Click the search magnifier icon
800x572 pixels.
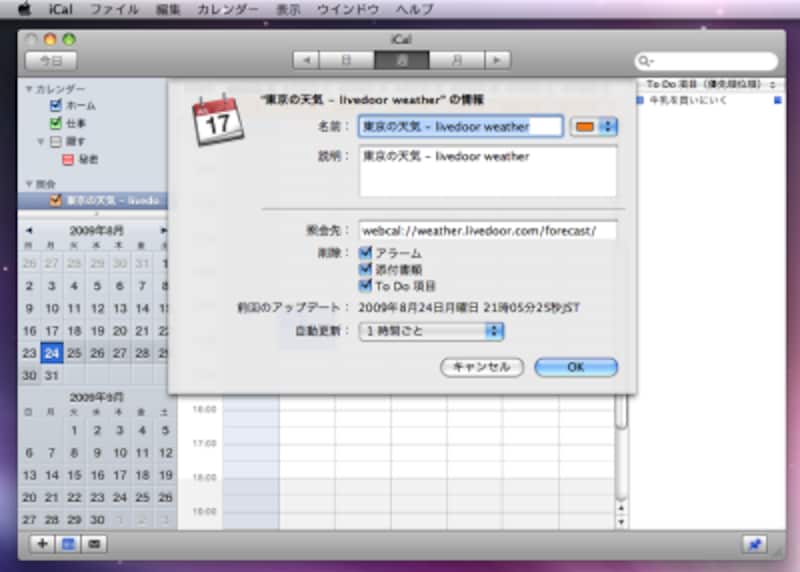650,61
